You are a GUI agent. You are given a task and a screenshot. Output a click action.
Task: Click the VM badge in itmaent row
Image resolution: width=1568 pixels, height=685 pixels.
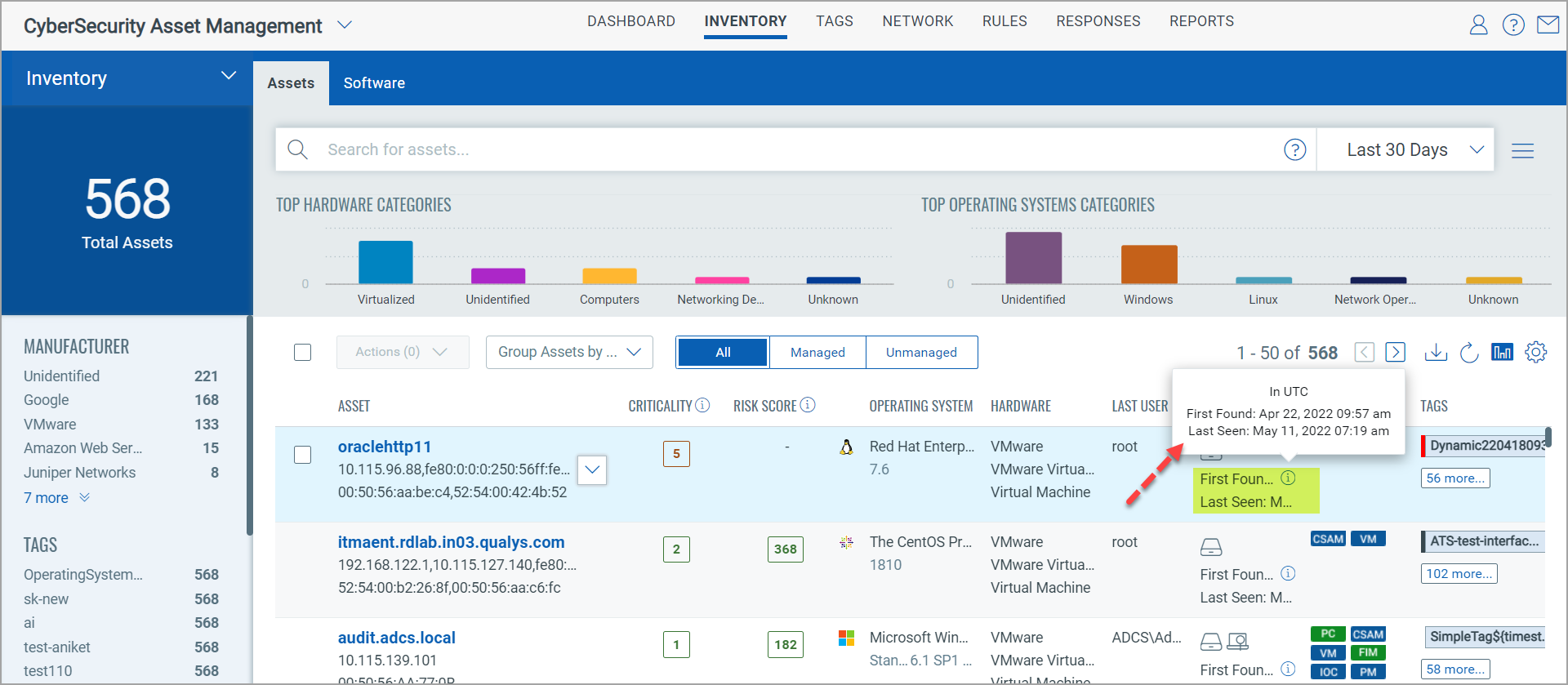tap(1368, 539)
